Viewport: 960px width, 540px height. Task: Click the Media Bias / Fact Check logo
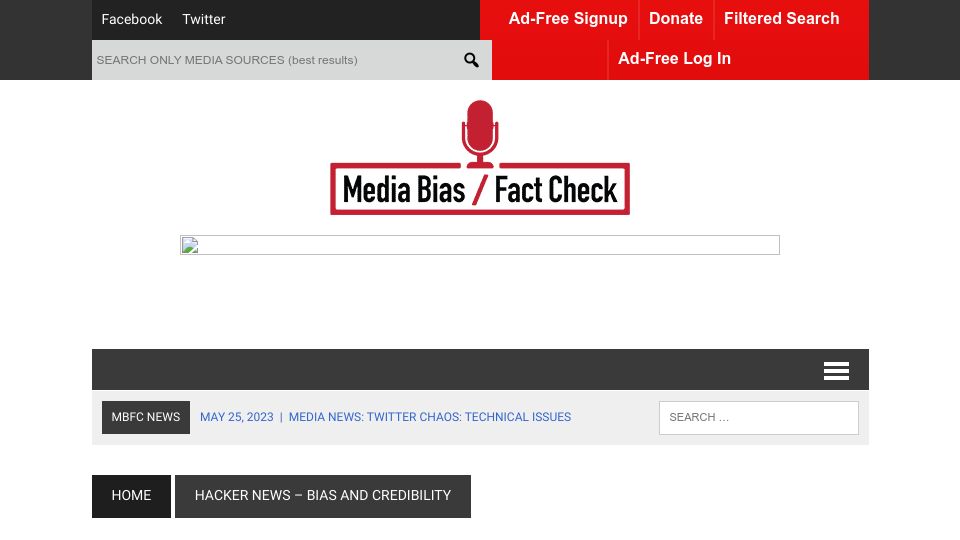[x=480, y=157]
